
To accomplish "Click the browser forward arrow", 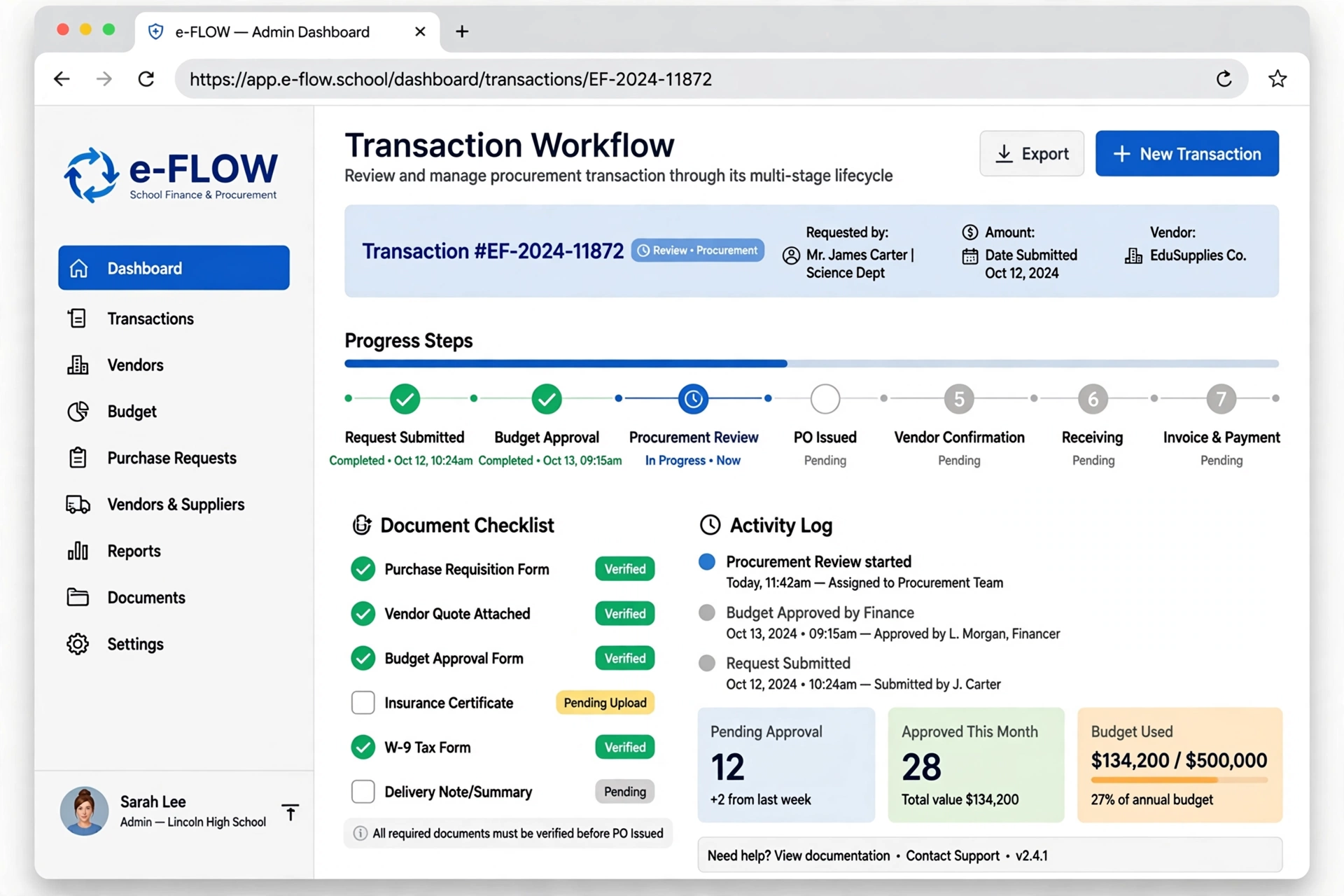I will click(x=104, y=79).
